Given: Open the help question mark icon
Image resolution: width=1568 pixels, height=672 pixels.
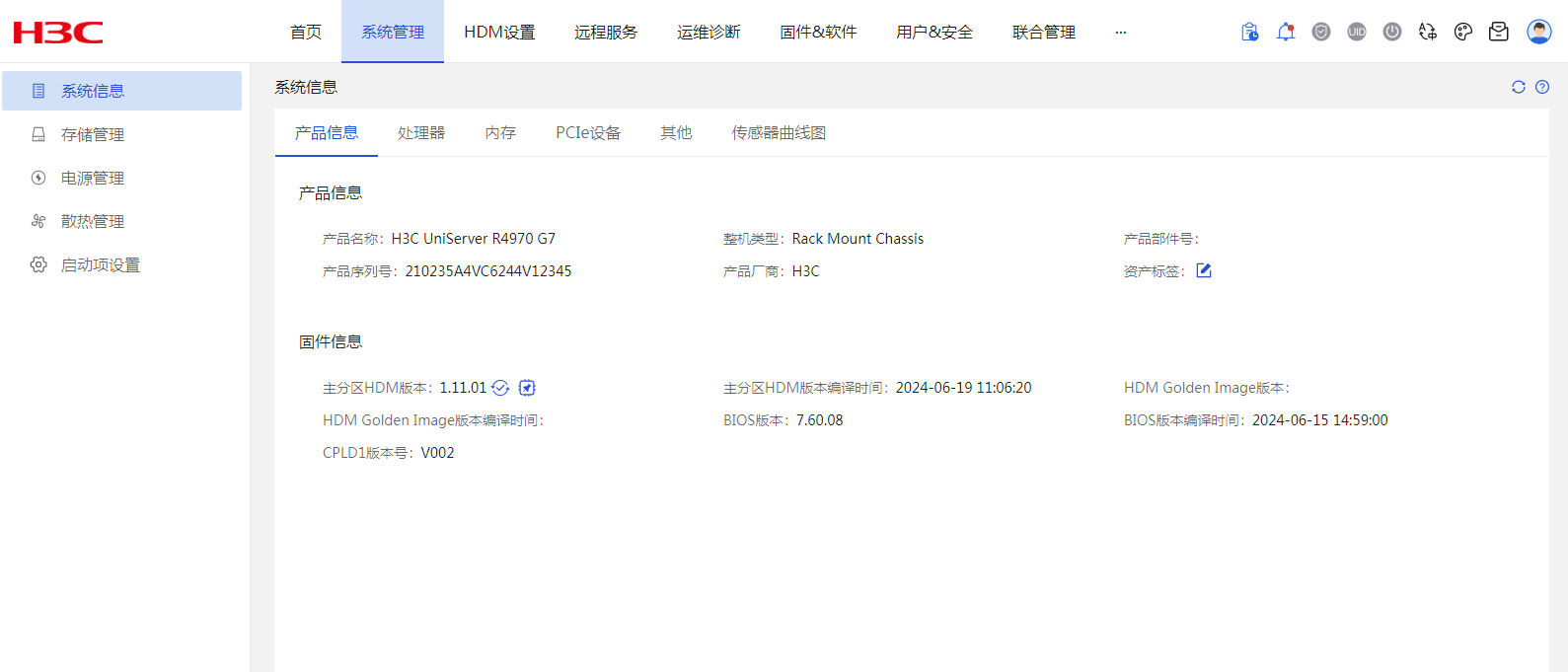Looking at the screenshot, I should [1542, 87].
